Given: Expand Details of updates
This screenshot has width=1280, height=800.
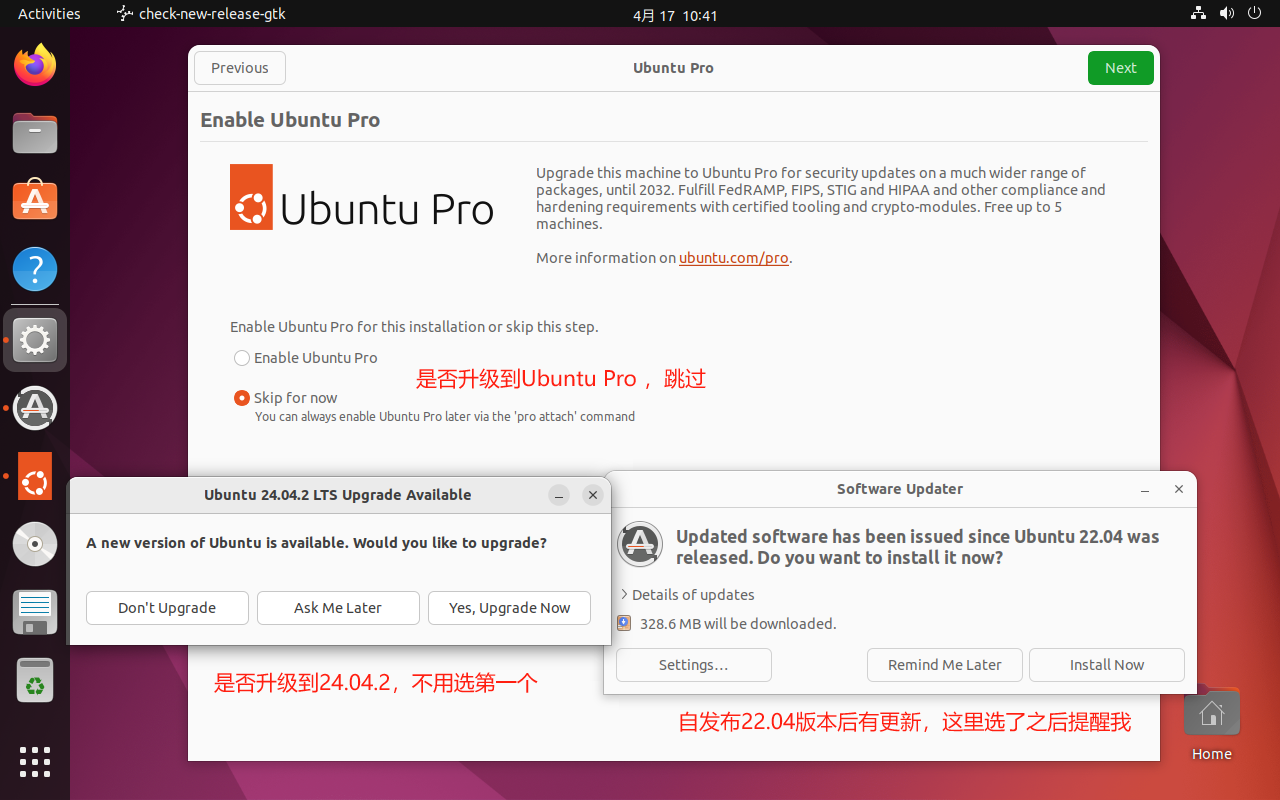Looking at the screenshot, I should point(693,594).
